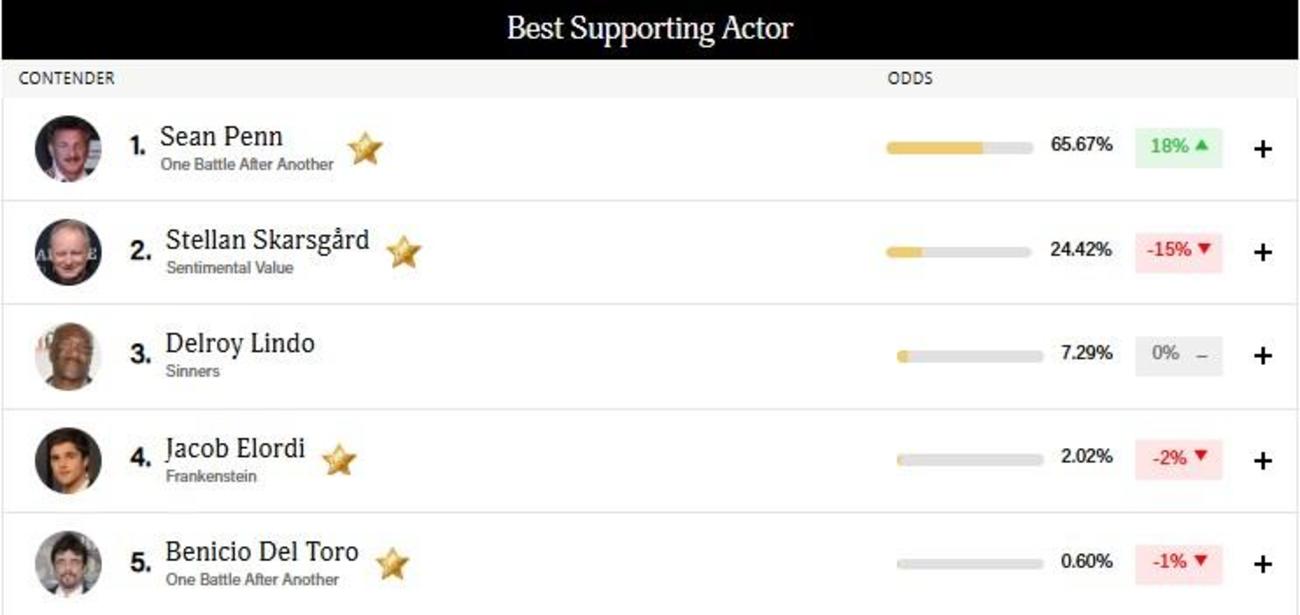This screenshot has height=615, width=1300.
Task: Click Stellan Skarsgård's profile photo
Action: 68,252
